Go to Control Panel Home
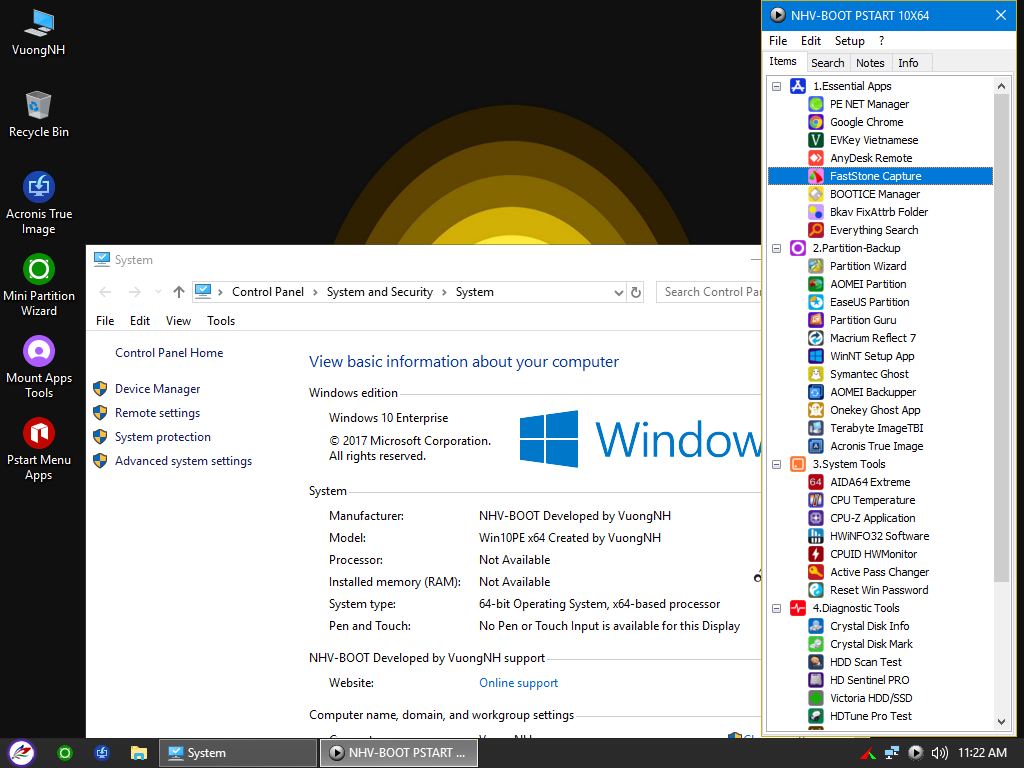 click(x=169, y=353)
